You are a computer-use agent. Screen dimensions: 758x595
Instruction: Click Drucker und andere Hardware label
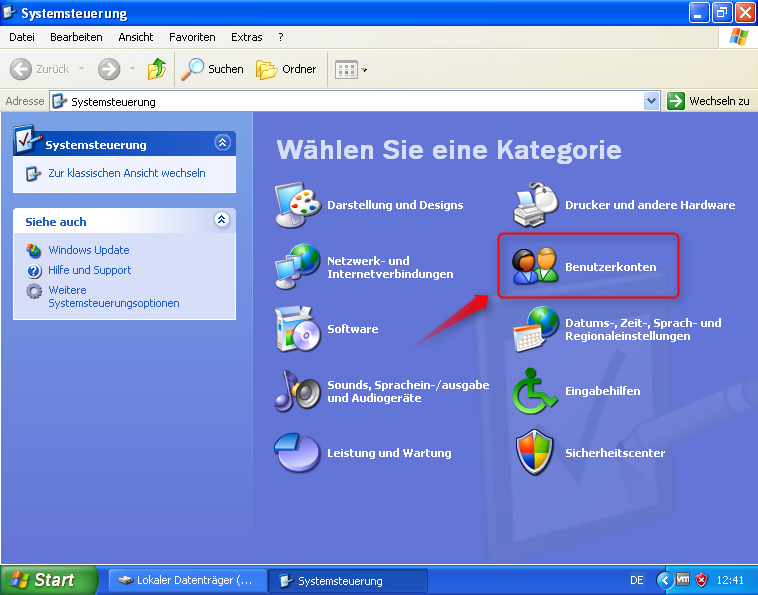[650, 205]
